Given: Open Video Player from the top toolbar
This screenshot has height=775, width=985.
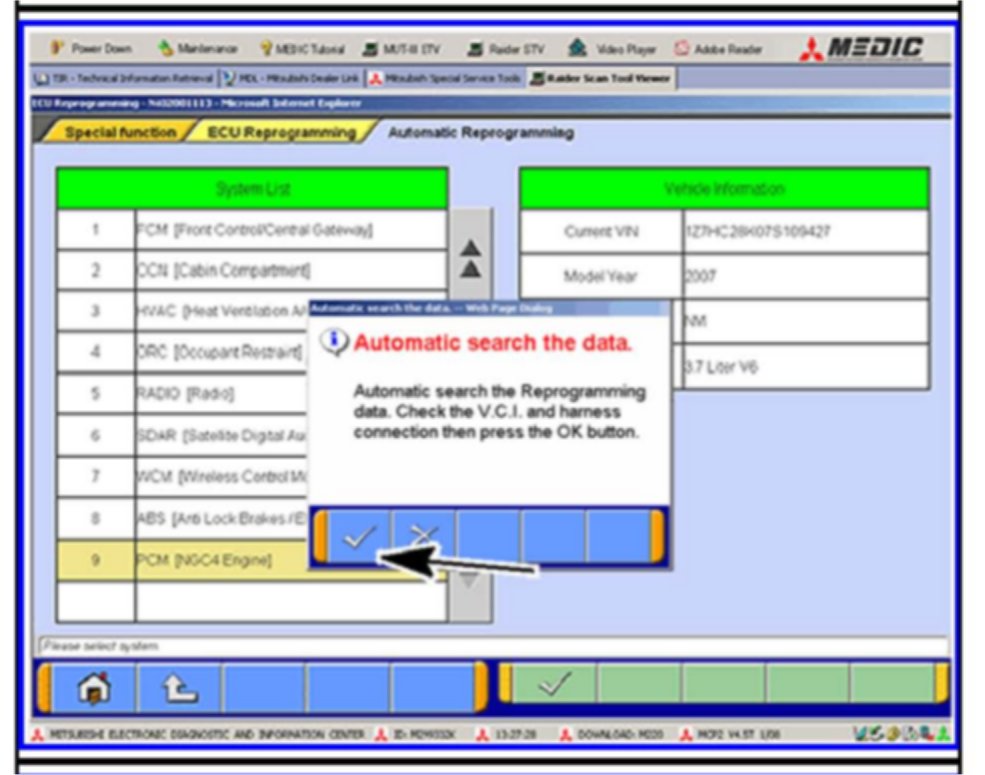Looking at the screenshot, I should [621, 49].
